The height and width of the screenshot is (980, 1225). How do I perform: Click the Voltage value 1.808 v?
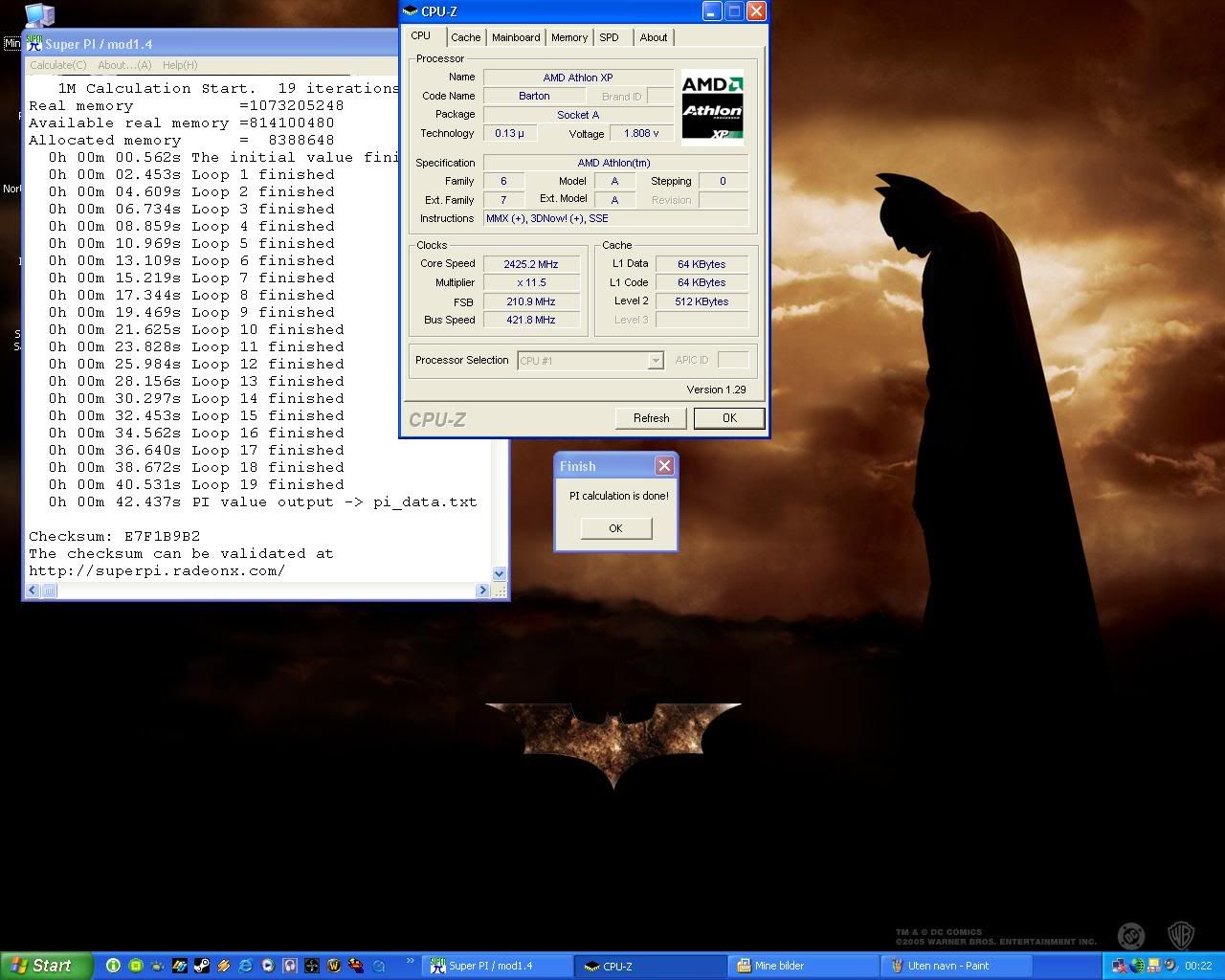pos(641,133)
